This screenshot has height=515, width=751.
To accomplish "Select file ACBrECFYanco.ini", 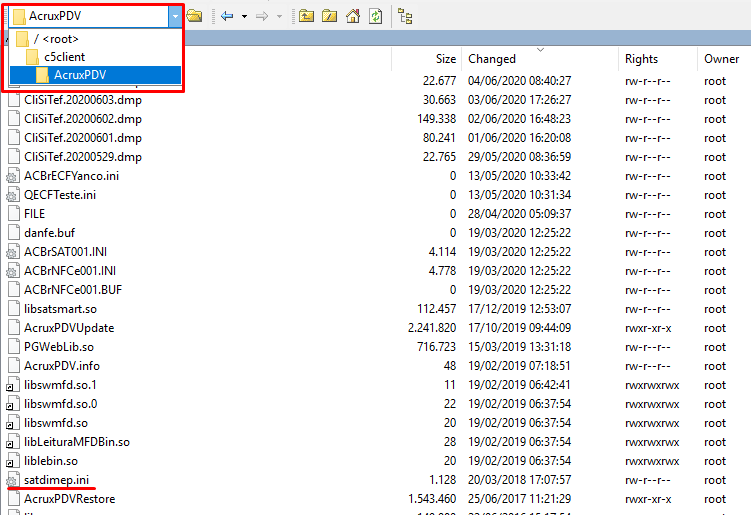I will coord(71,176).
